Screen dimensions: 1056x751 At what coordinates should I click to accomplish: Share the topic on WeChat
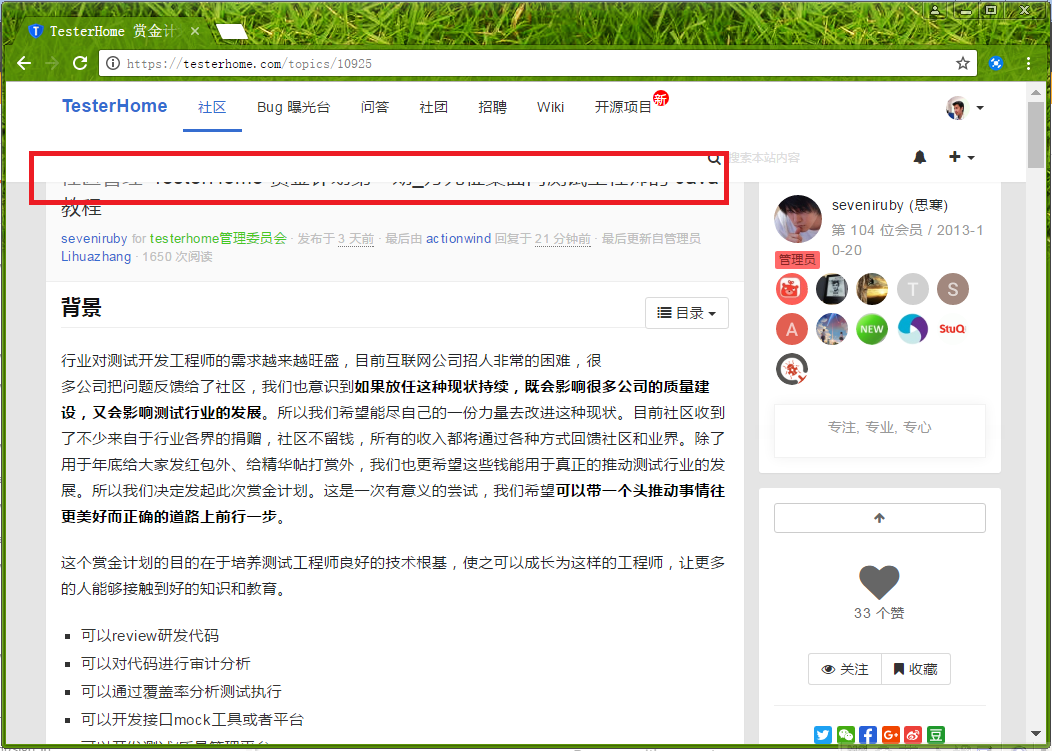[845, 735]
